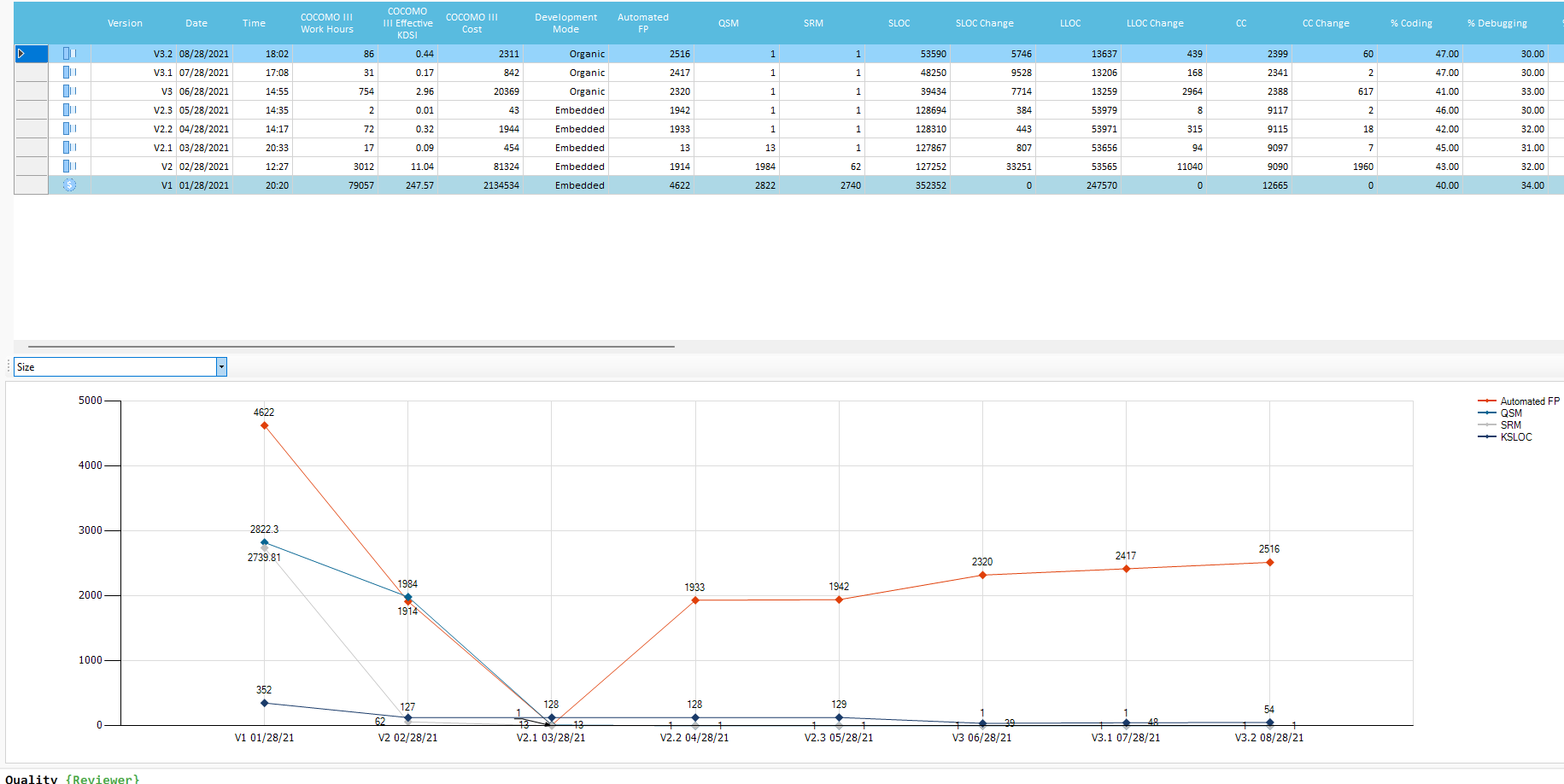Click the Development Mode column header

[x=565, y=23]
